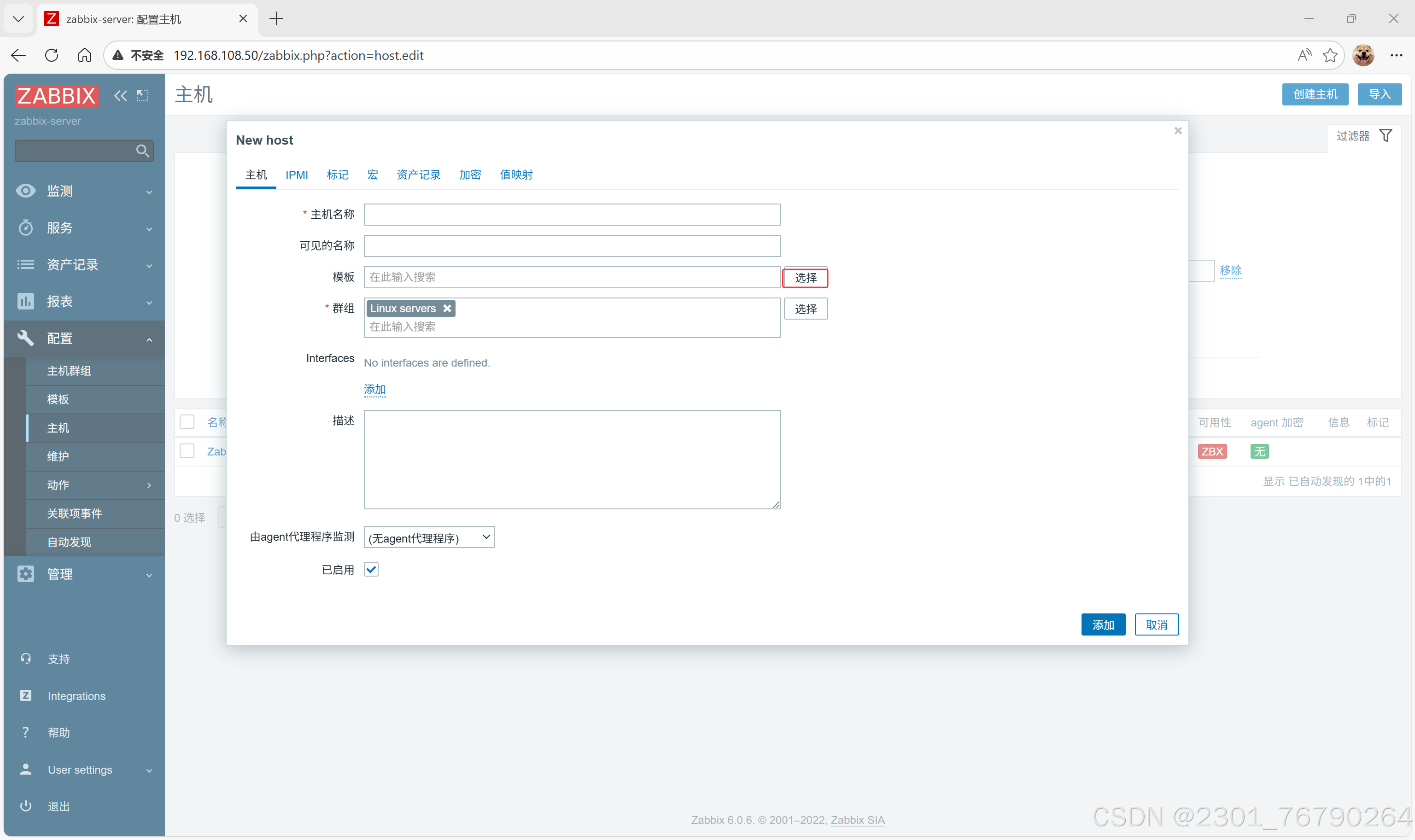Image resolution: width=1415 pixels, height=840 pixels.
Task: Open the 宏 macros tab
Action: click(x=373, y=175)
